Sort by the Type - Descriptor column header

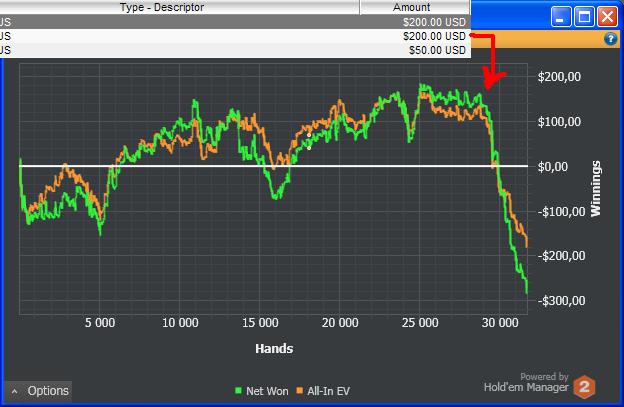click(x=180, y=7)
